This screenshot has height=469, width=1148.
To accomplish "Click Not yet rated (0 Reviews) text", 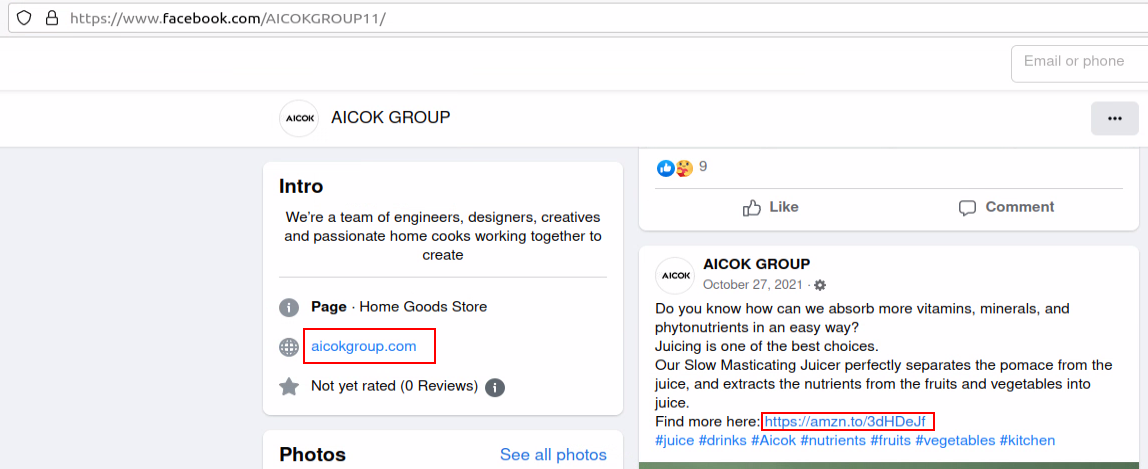I will 395,386.
